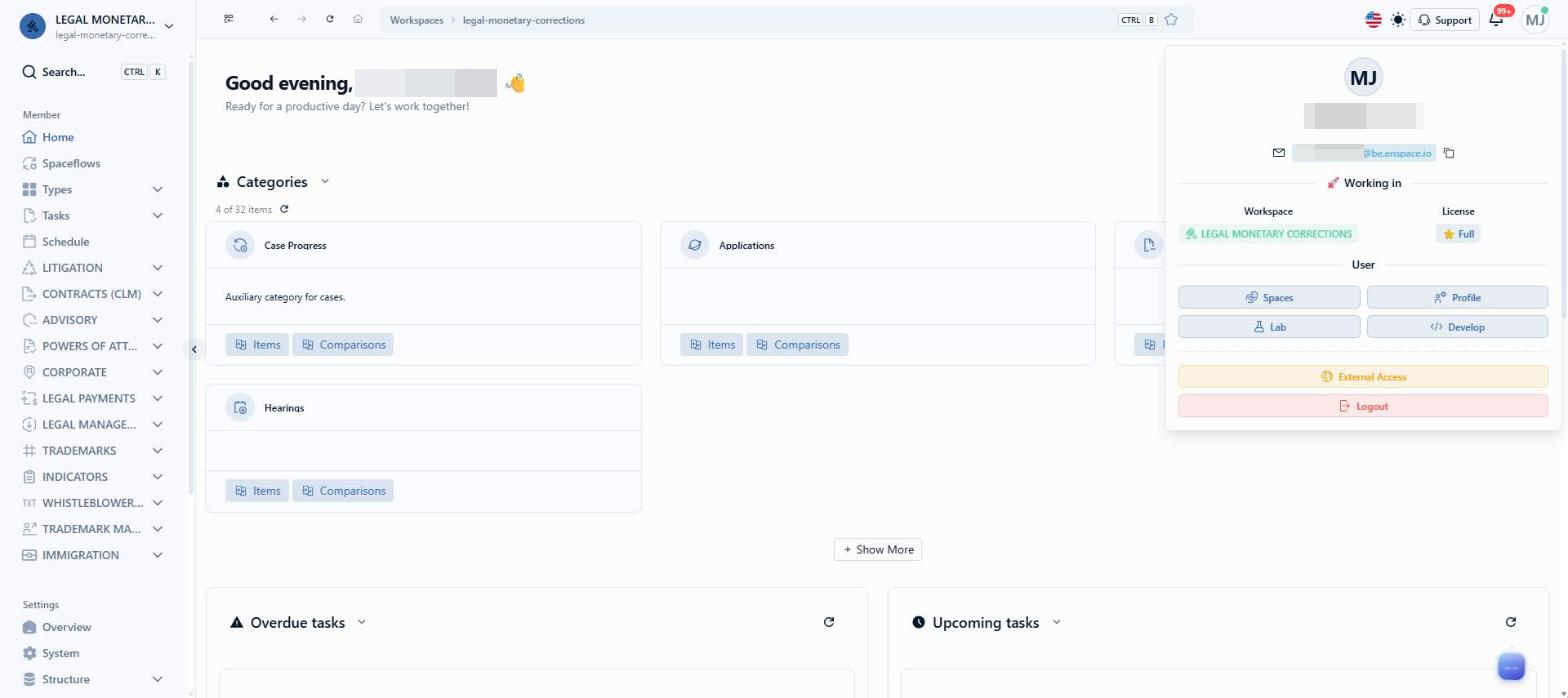
Task: Click the workspace logo icon
Action: pyautogui.click(x=33, y=26)
